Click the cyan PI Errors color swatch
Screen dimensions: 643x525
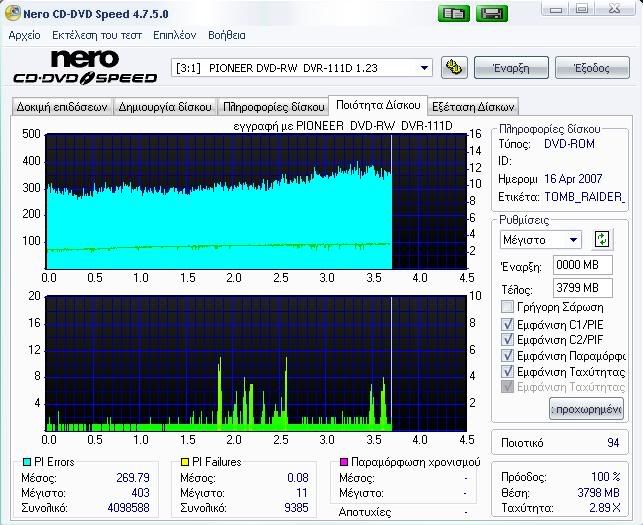pos(26,463)
